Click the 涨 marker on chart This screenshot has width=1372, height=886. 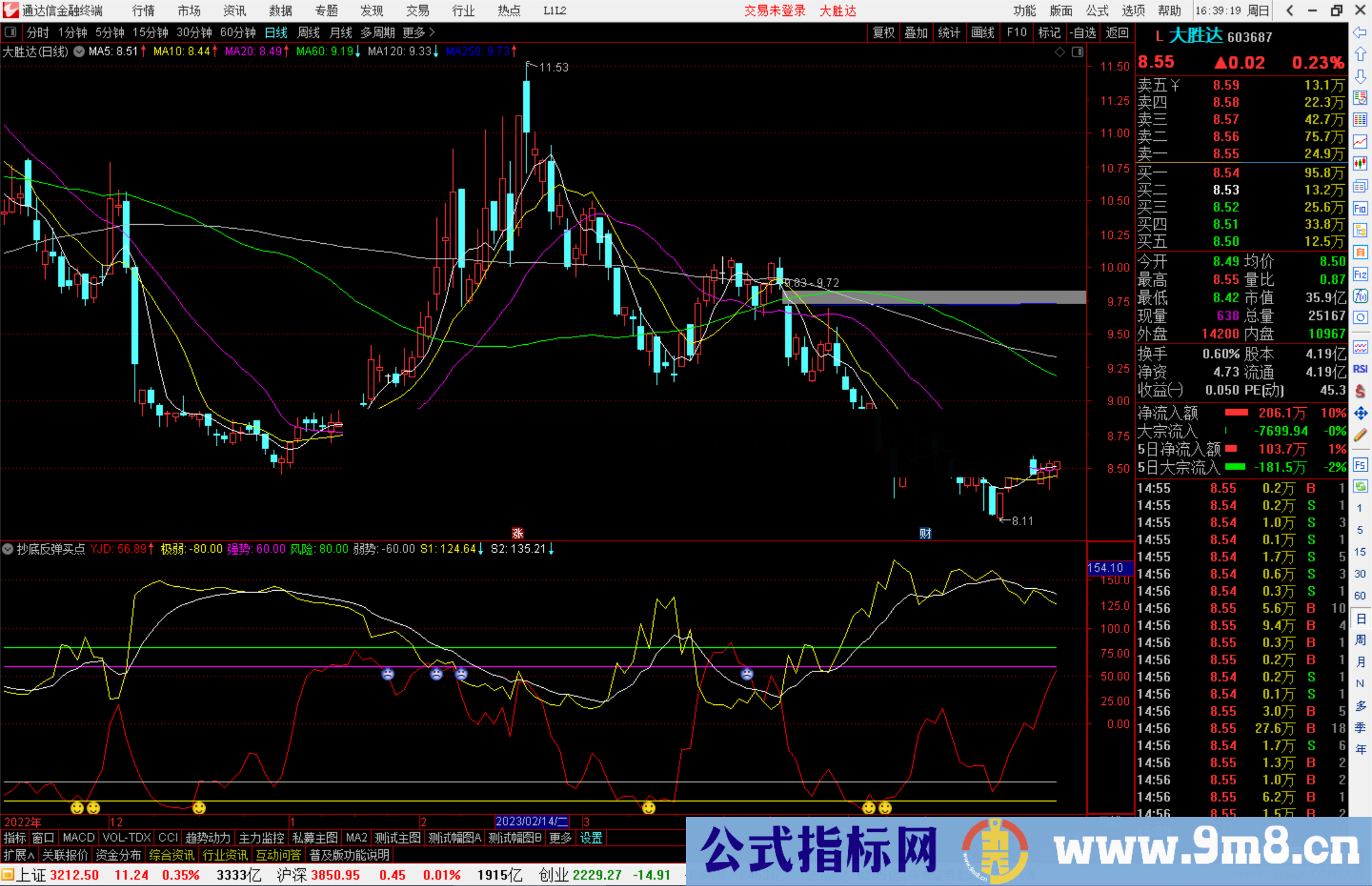tap(518, 534)
